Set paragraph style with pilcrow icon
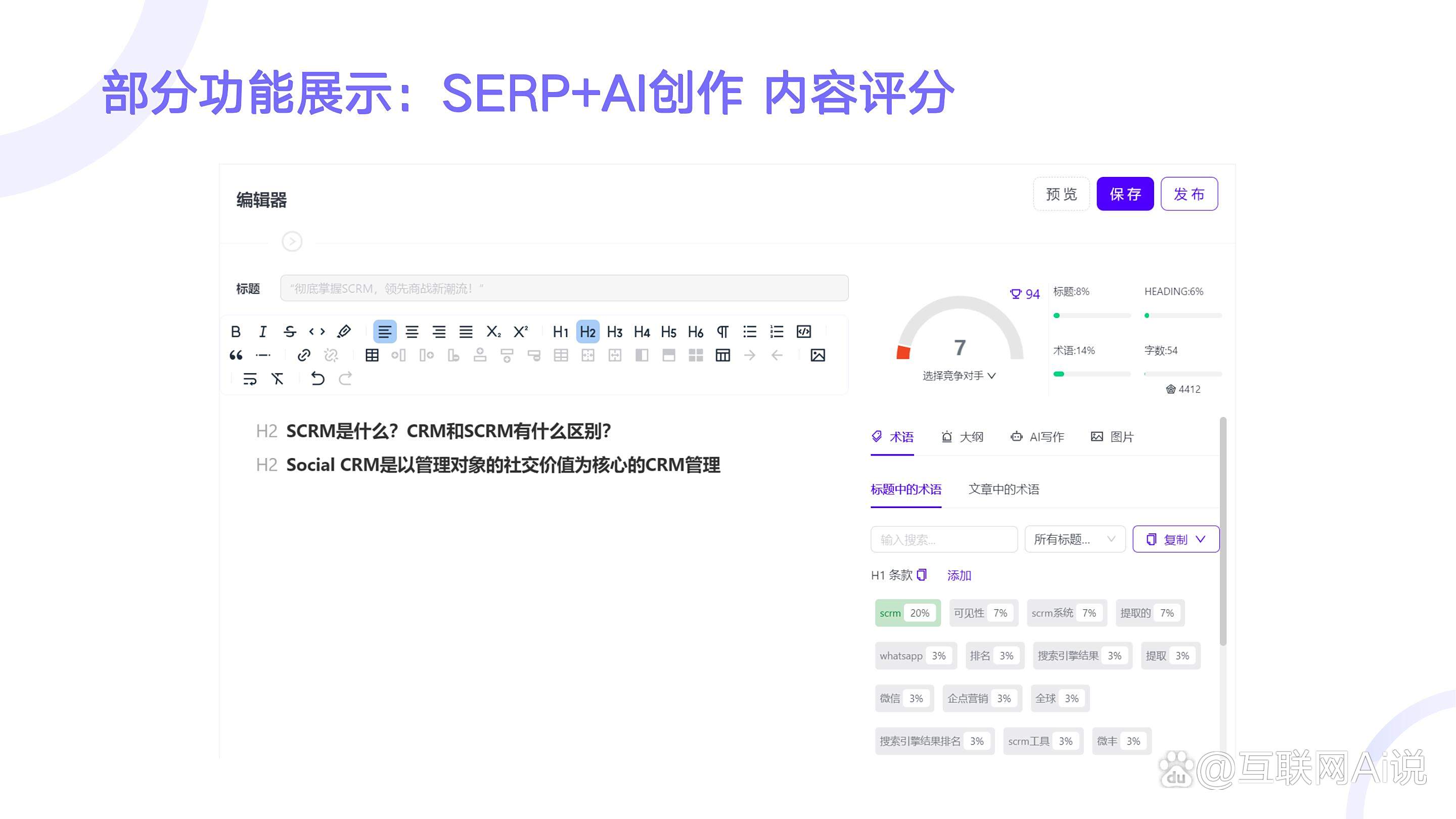 click(723, 331)
